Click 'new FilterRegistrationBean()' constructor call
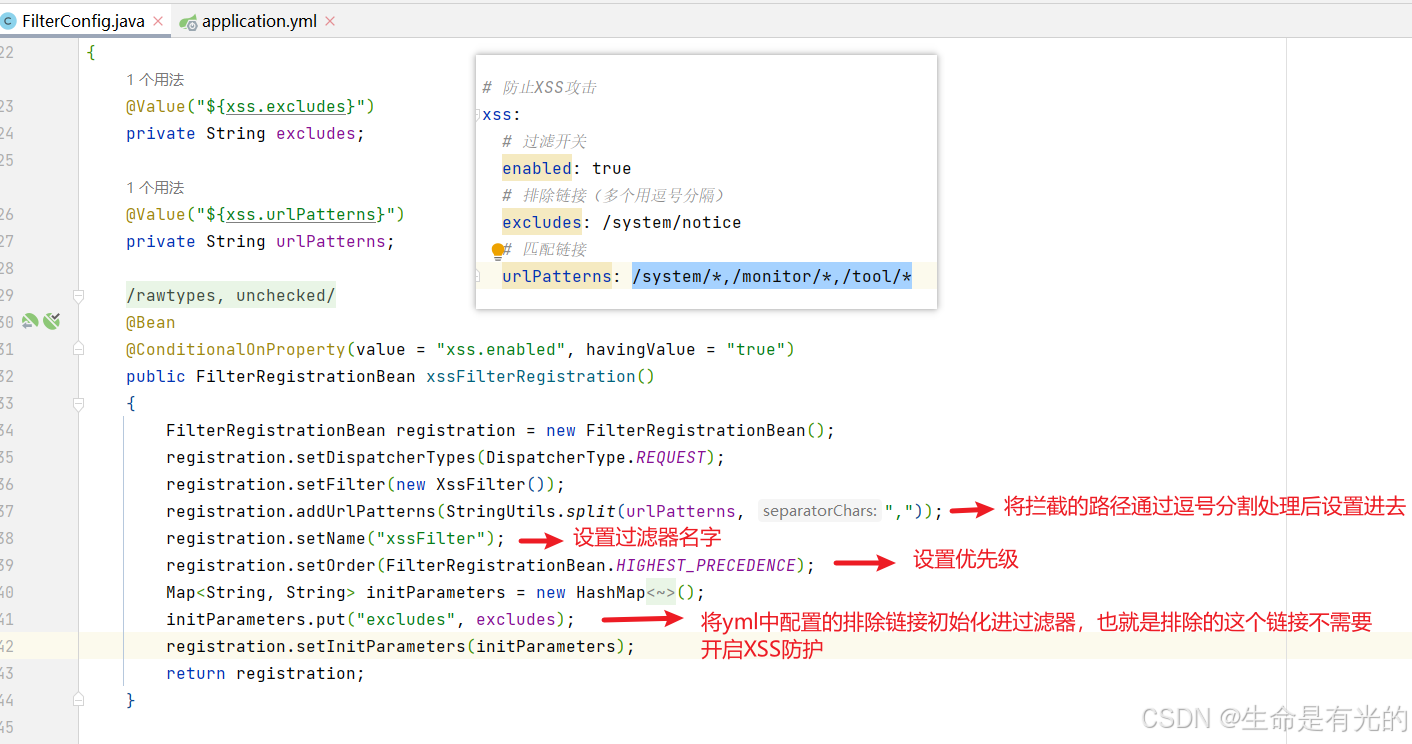 coord(685,430)
